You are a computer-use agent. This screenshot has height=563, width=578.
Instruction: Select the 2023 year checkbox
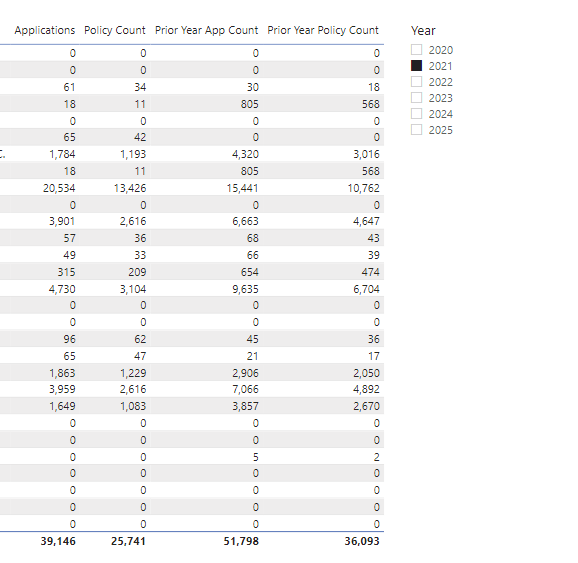pos(416,98)
